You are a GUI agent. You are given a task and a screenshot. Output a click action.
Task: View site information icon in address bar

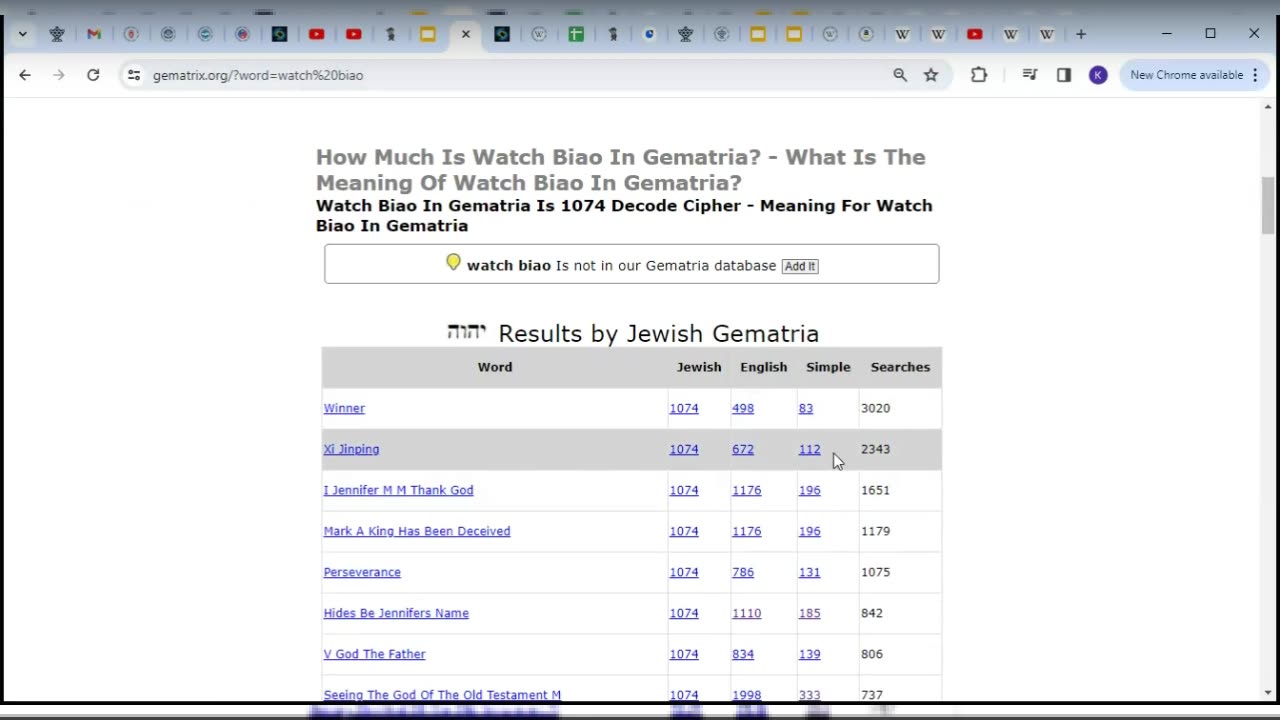coord(134,75)
